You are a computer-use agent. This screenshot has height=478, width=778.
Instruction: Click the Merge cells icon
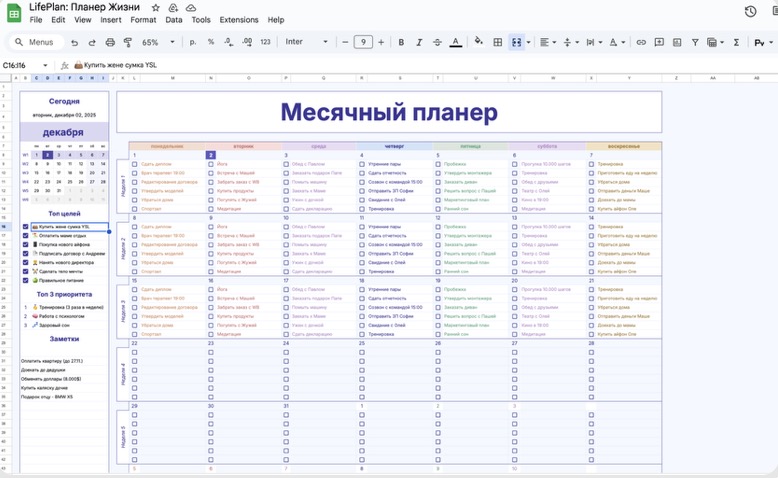[517, 43]
